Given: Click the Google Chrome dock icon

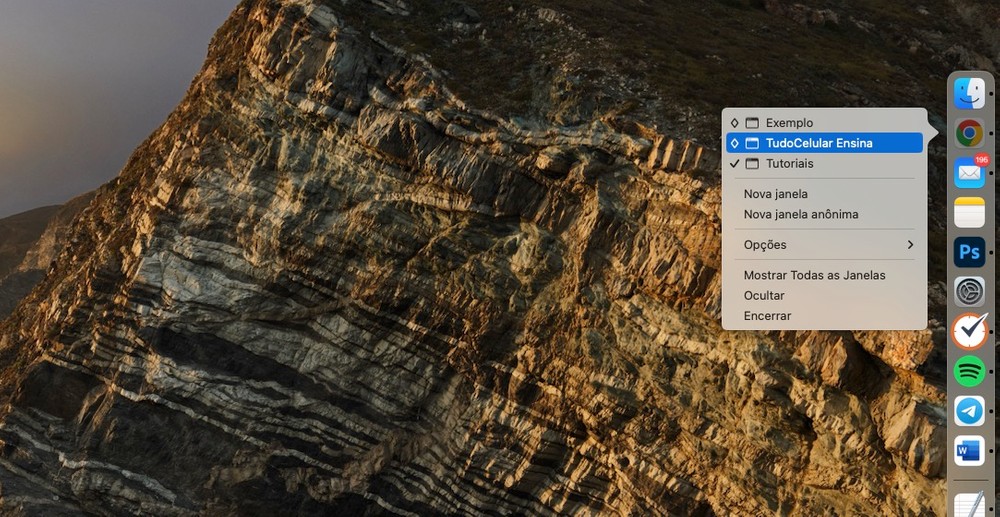Looking at the screenshot, I should pyautogui.click(x=969, y=133).
